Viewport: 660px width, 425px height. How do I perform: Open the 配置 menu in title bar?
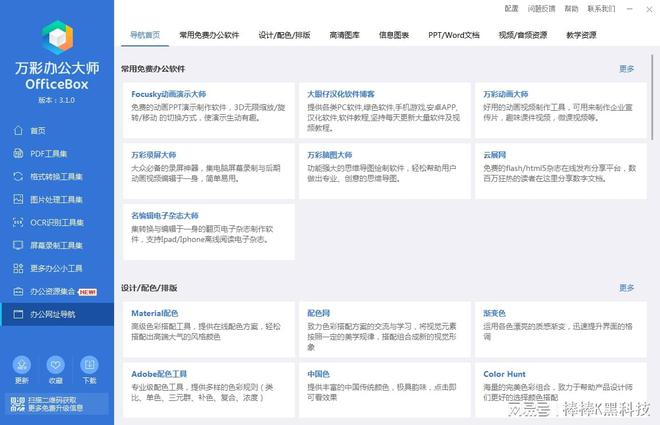pyautogui.click(x=511, y=8)
